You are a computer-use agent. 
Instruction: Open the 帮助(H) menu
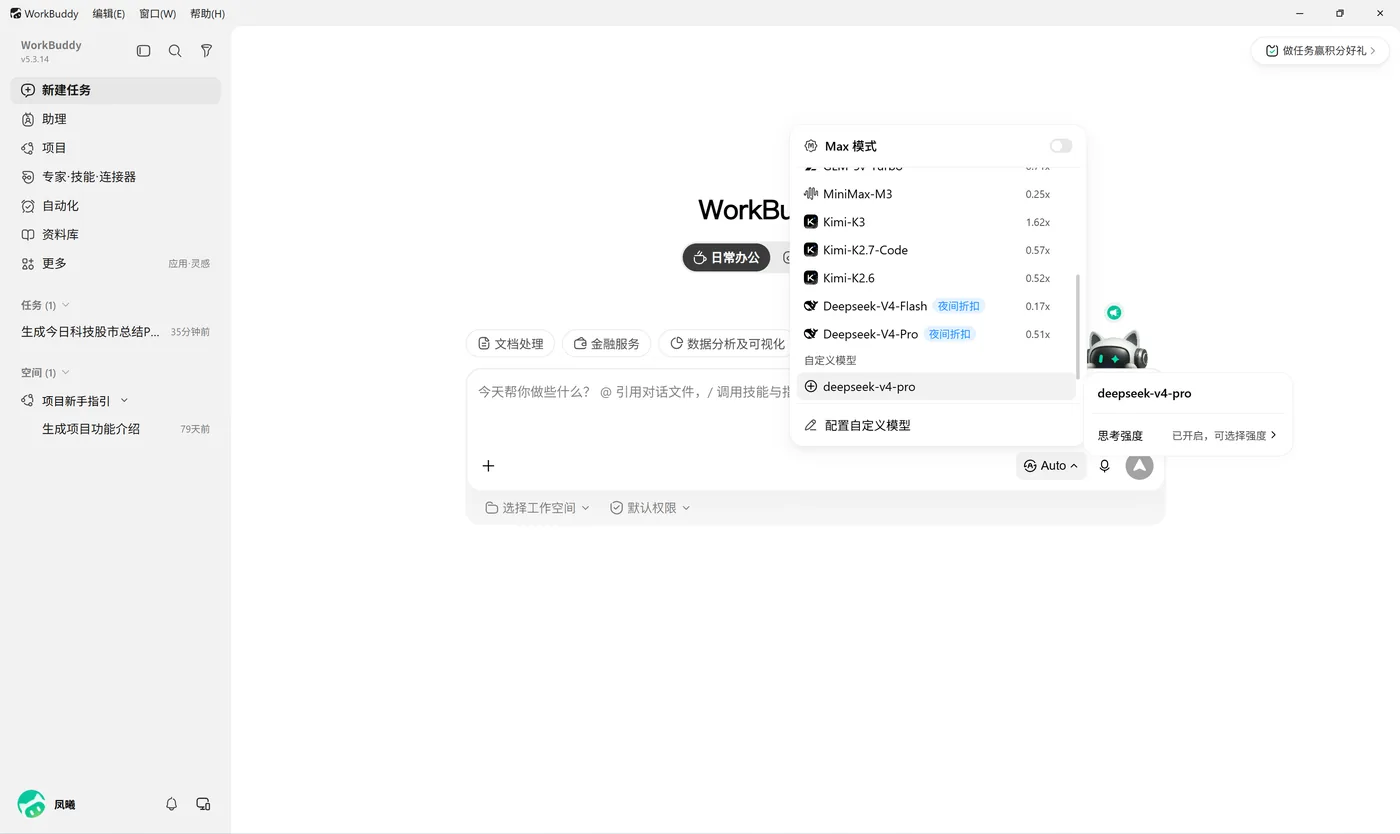tap(207, 14)
